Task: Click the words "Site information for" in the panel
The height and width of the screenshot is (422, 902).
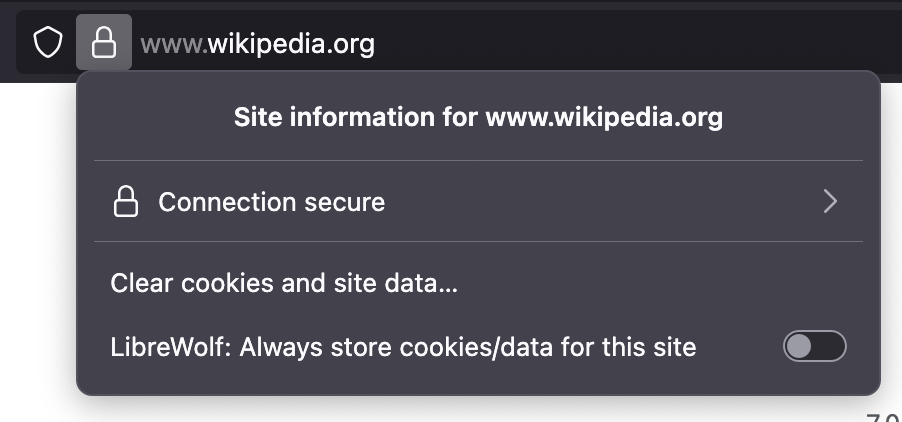Action: click(x=356, y=118)
